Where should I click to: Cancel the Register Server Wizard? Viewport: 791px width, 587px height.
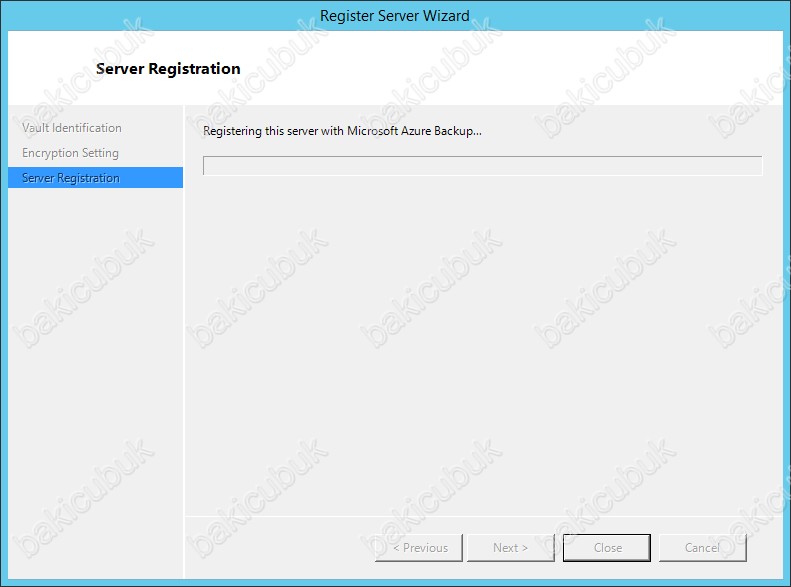point(702,548)
